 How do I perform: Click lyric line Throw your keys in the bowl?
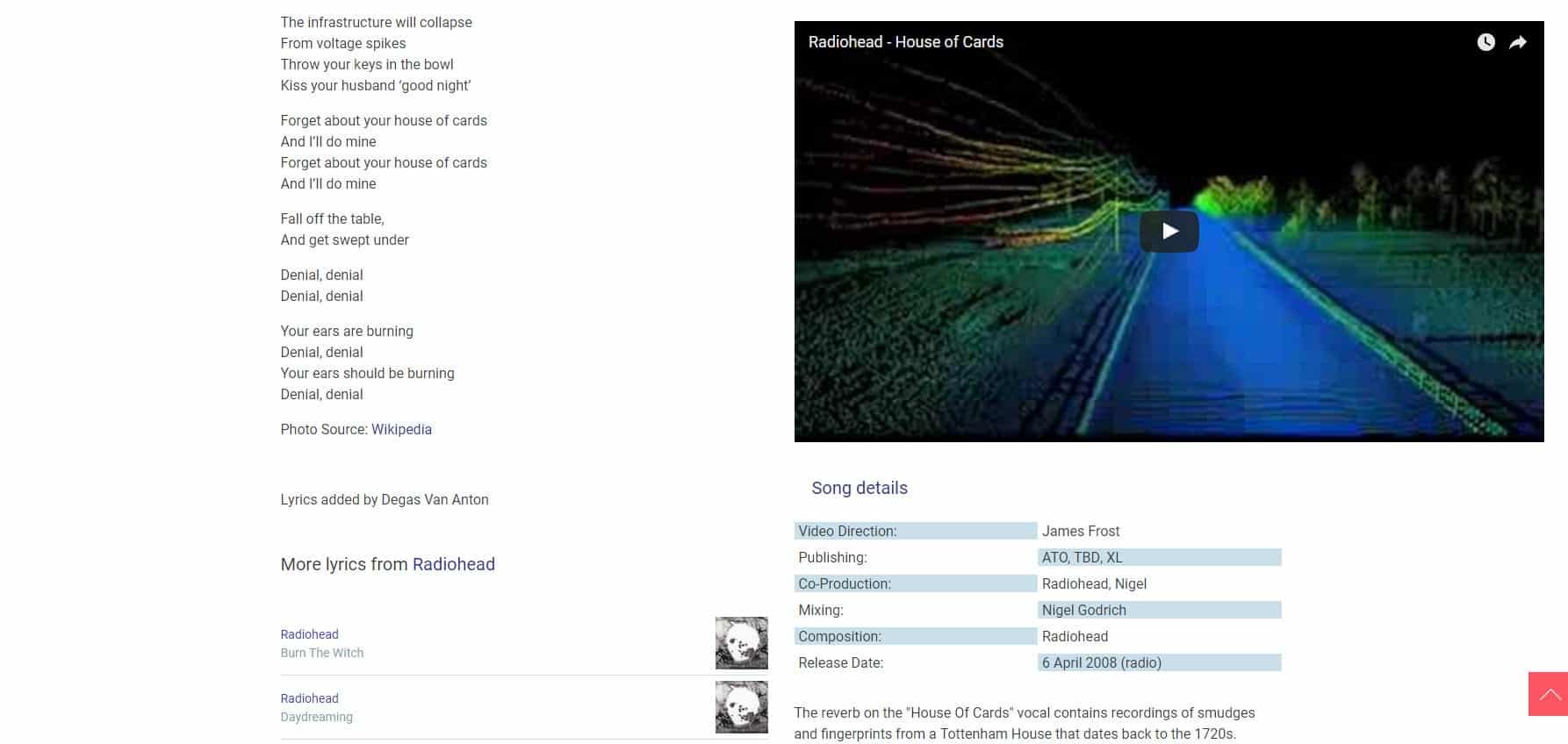coord(367,64)
